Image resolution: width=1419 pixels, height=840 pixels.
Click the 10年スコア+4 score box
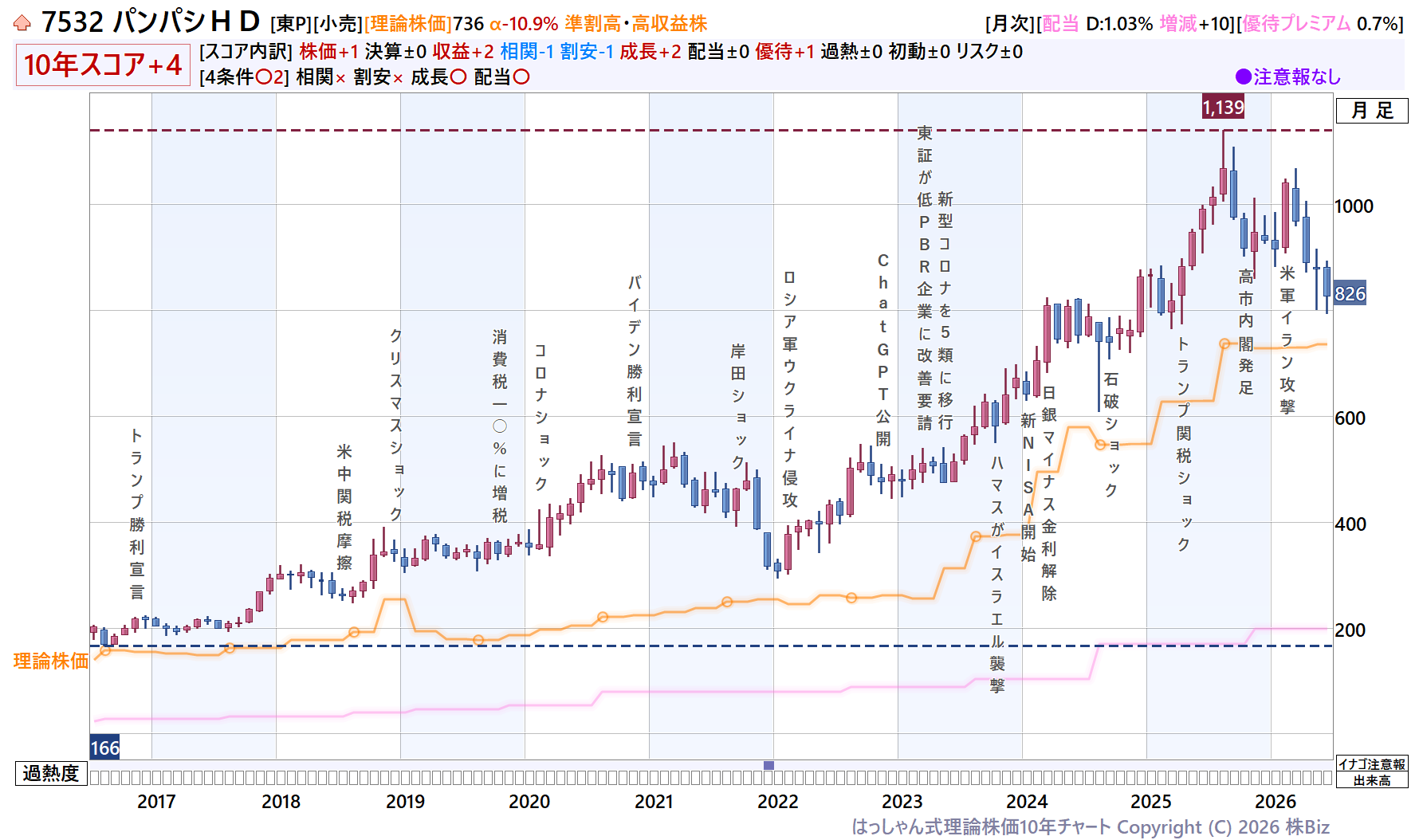103,65
